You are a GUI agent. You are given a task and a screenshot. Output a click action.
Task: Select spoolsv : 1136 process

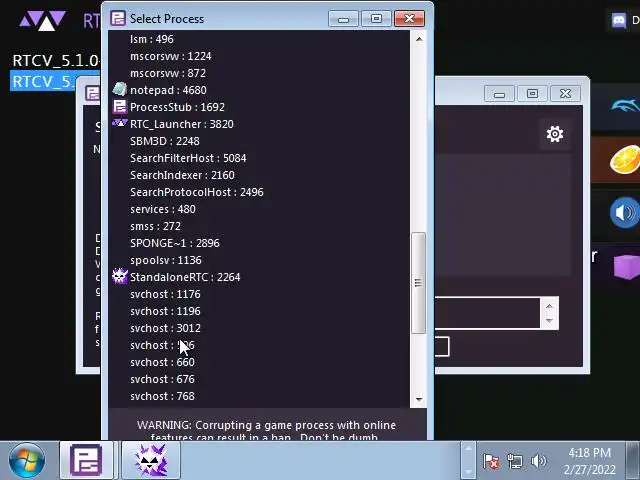[x=166, y=260]
